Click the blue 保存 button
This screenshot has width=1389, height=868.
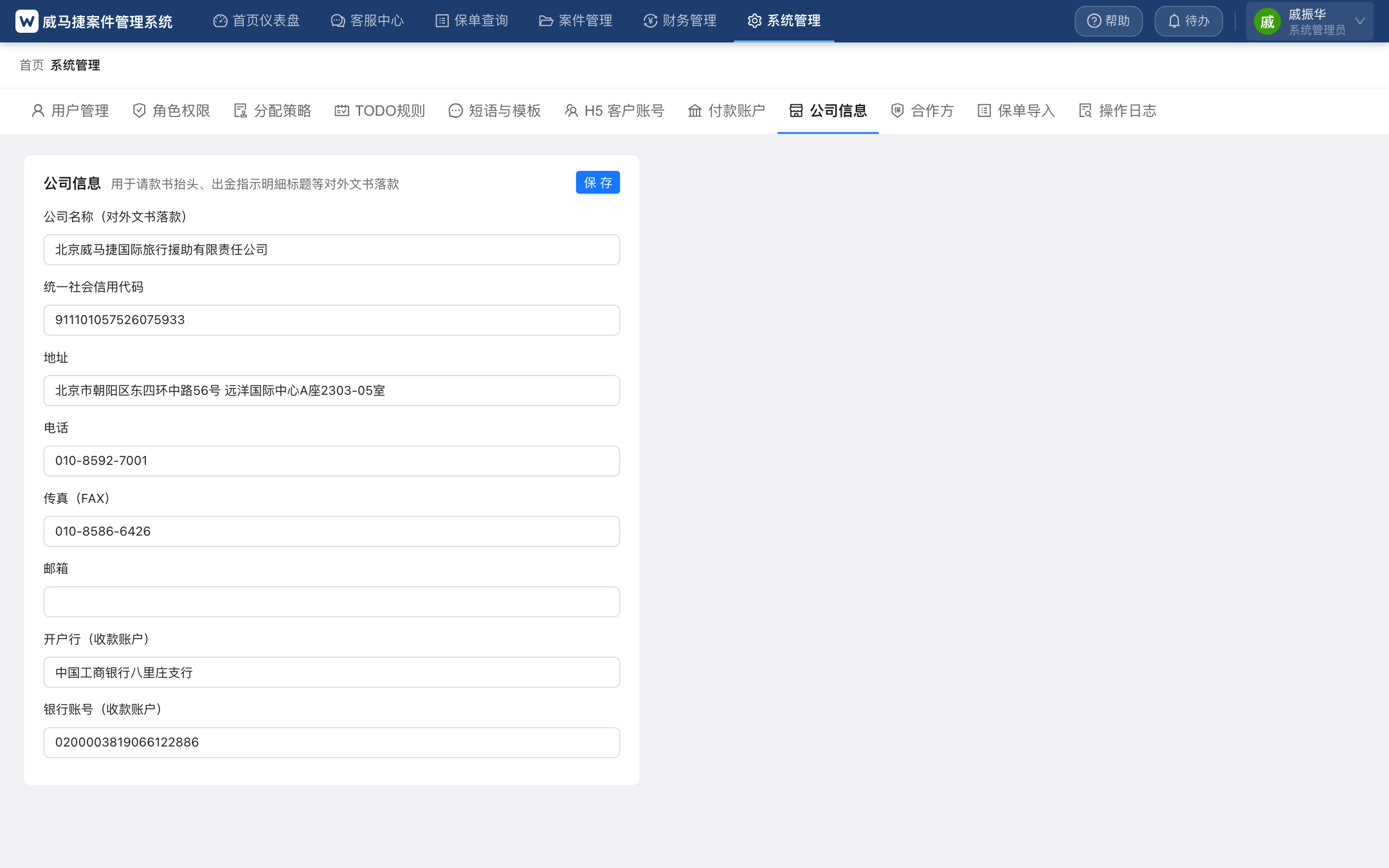(598, 183)
